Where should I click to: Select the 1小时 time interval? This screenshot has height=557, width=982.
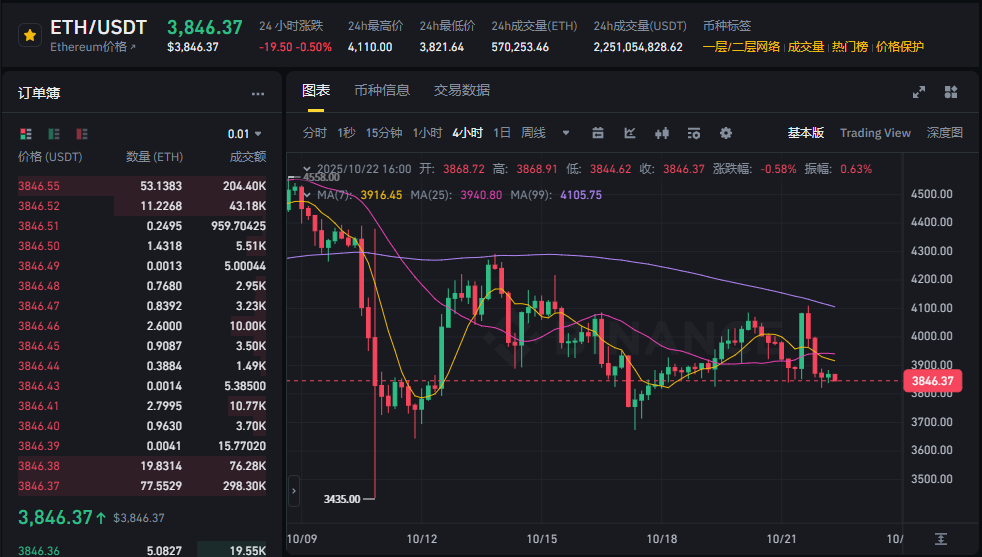(427, 133)
